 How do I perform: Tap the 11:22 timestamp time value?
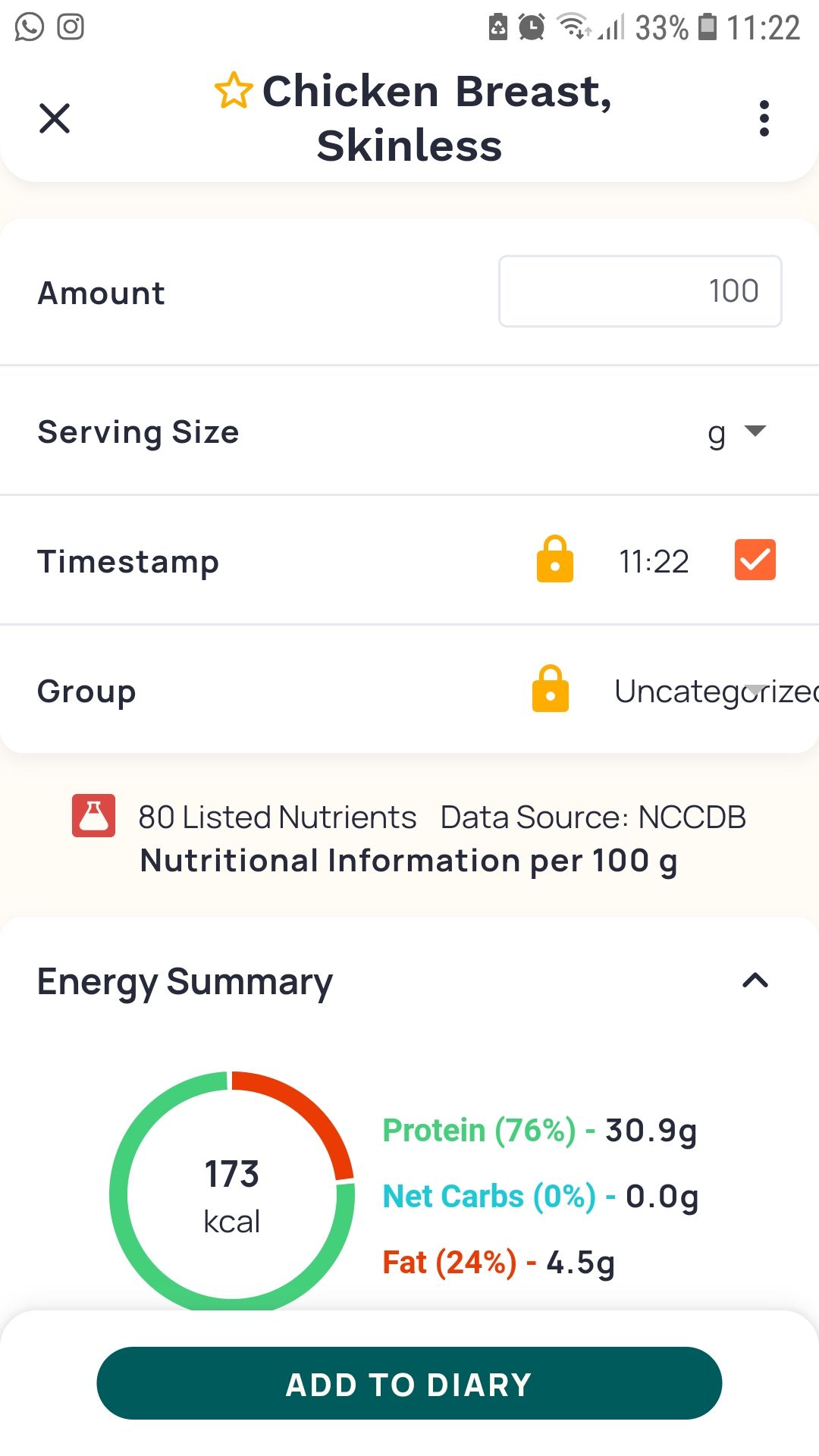(654, 562)
